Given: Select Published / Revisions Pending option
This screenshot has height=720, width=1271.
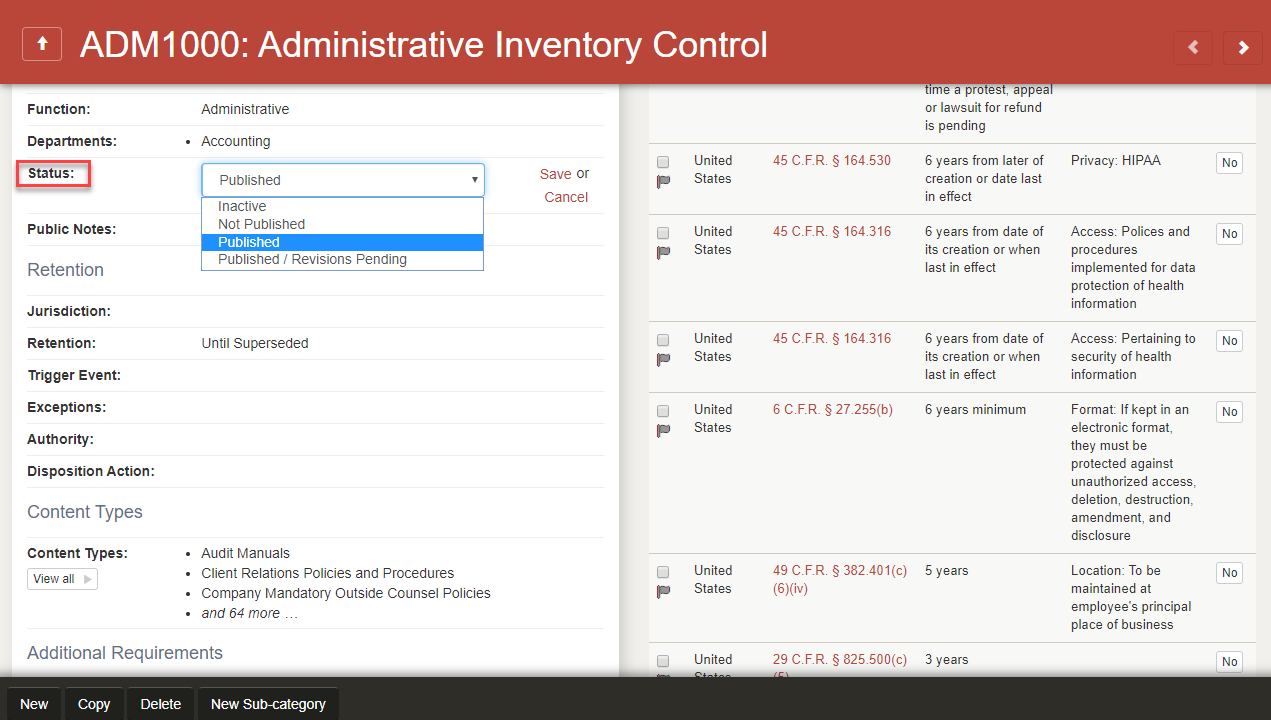Looking at the screenshot, I should 312,259.
